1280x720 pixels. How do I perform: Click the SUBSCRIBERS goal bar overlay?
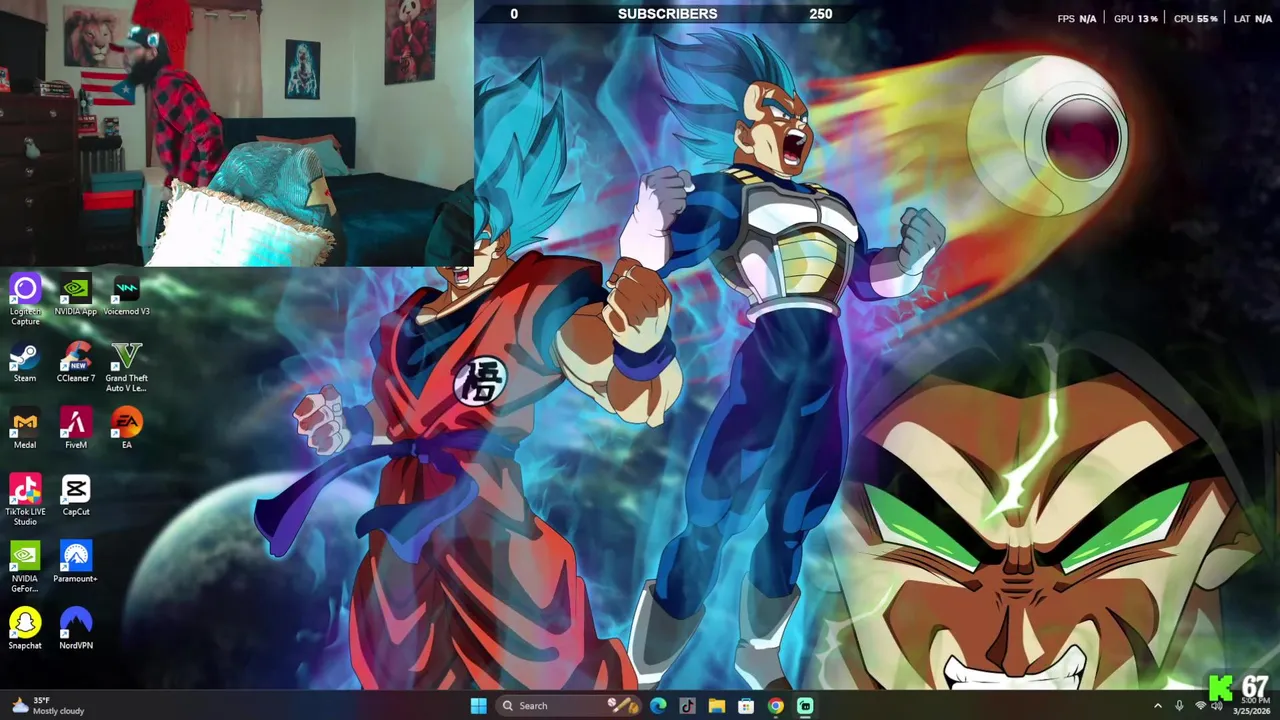[667, 14]
